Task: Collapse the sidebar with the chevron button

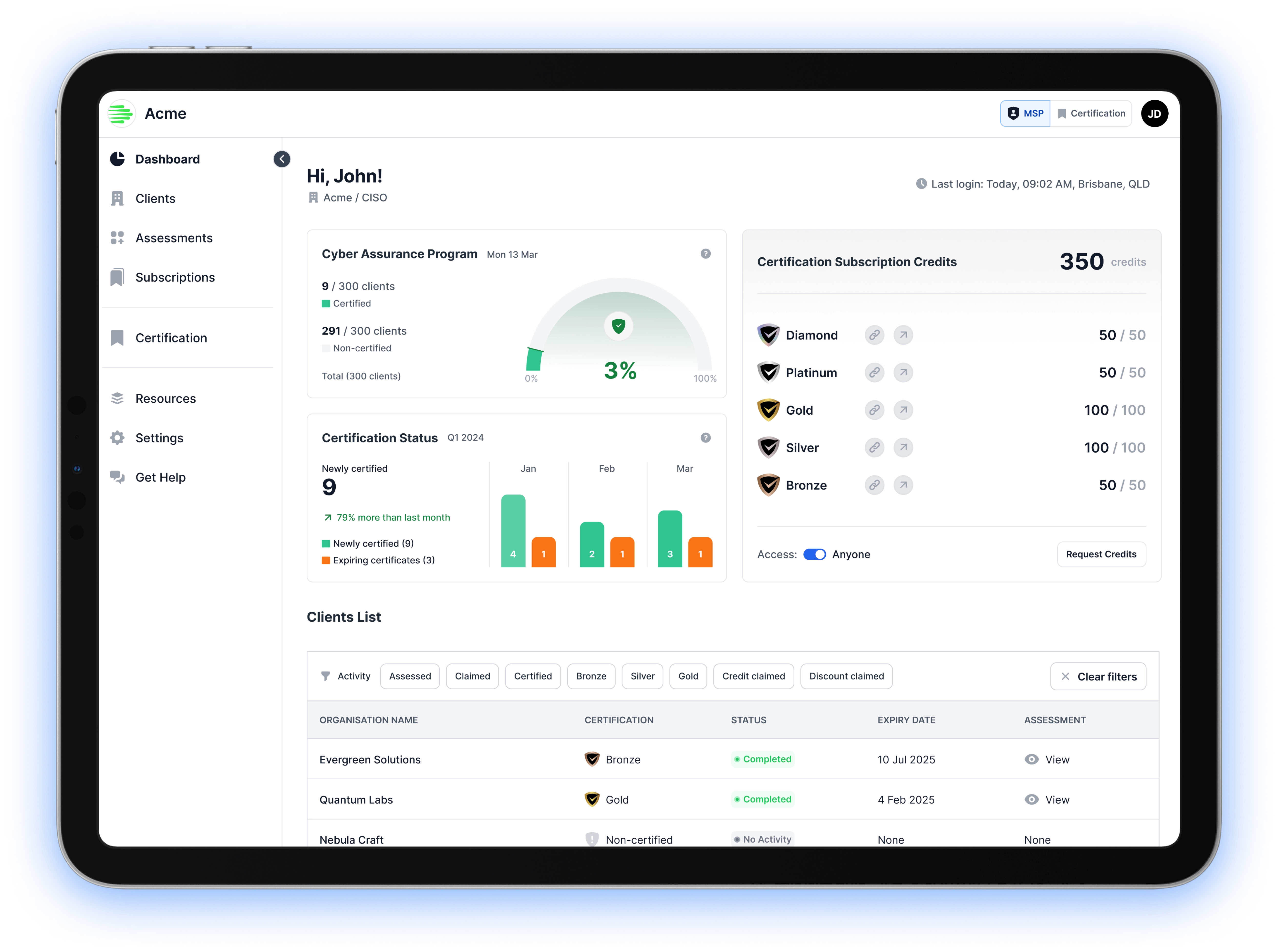Action: (282, 159)
